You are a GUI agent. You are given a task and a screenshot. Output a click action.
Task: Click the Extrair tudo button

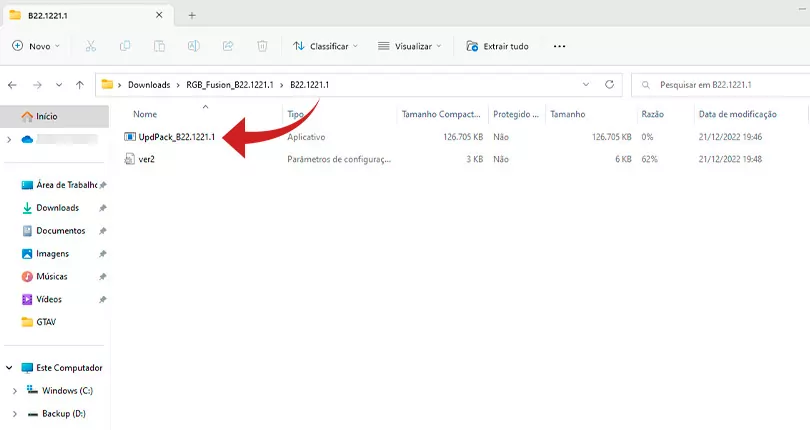pos(497,46)
